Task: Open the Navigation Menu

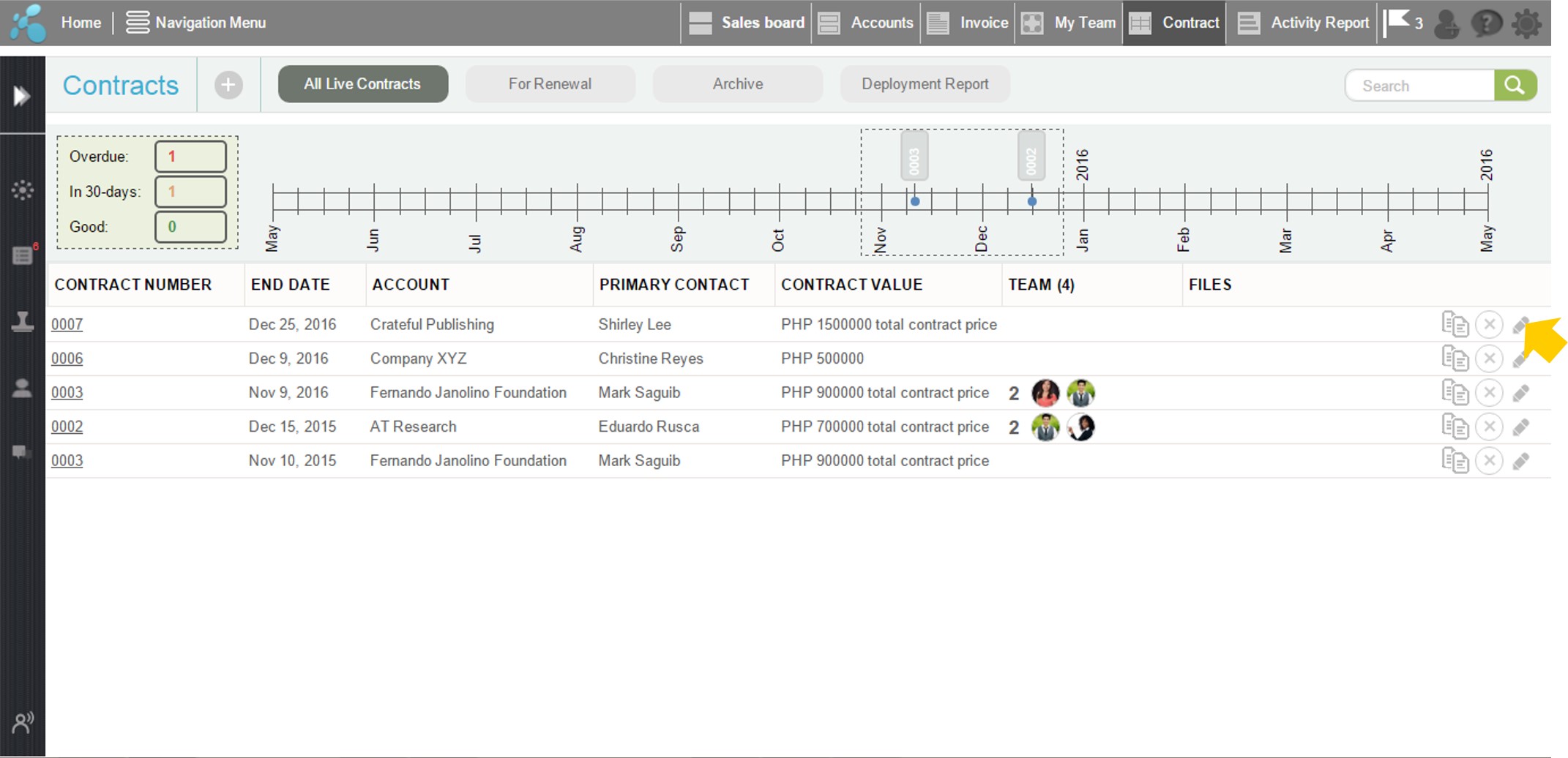Action: 195,23
